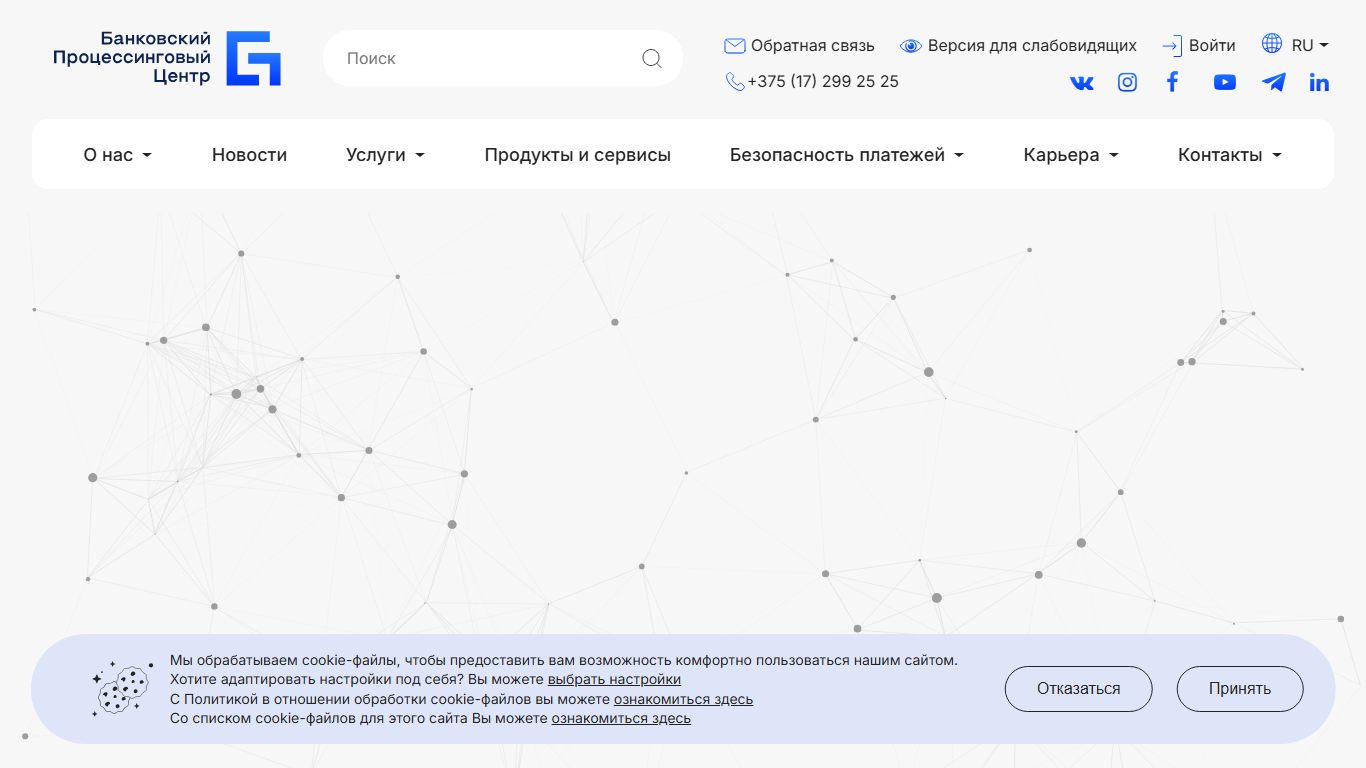Viewport: 1366px width, 768px height.
Task: Click the eye accessibility icon
Action: coord(910,46)
